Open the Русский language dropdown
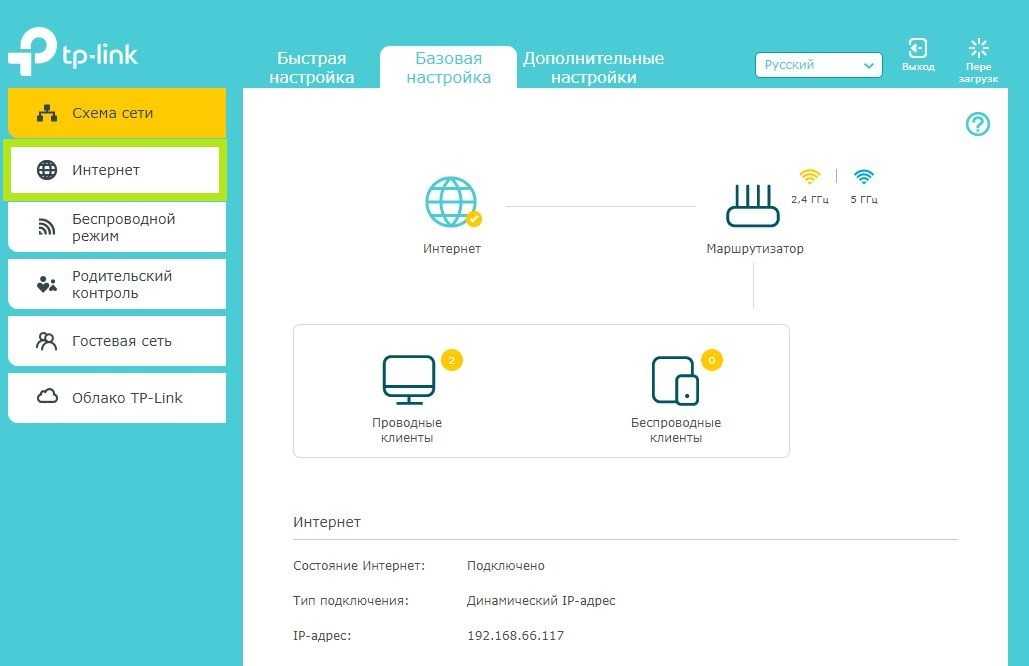1029x666 pixels. [x=818, y=65]
